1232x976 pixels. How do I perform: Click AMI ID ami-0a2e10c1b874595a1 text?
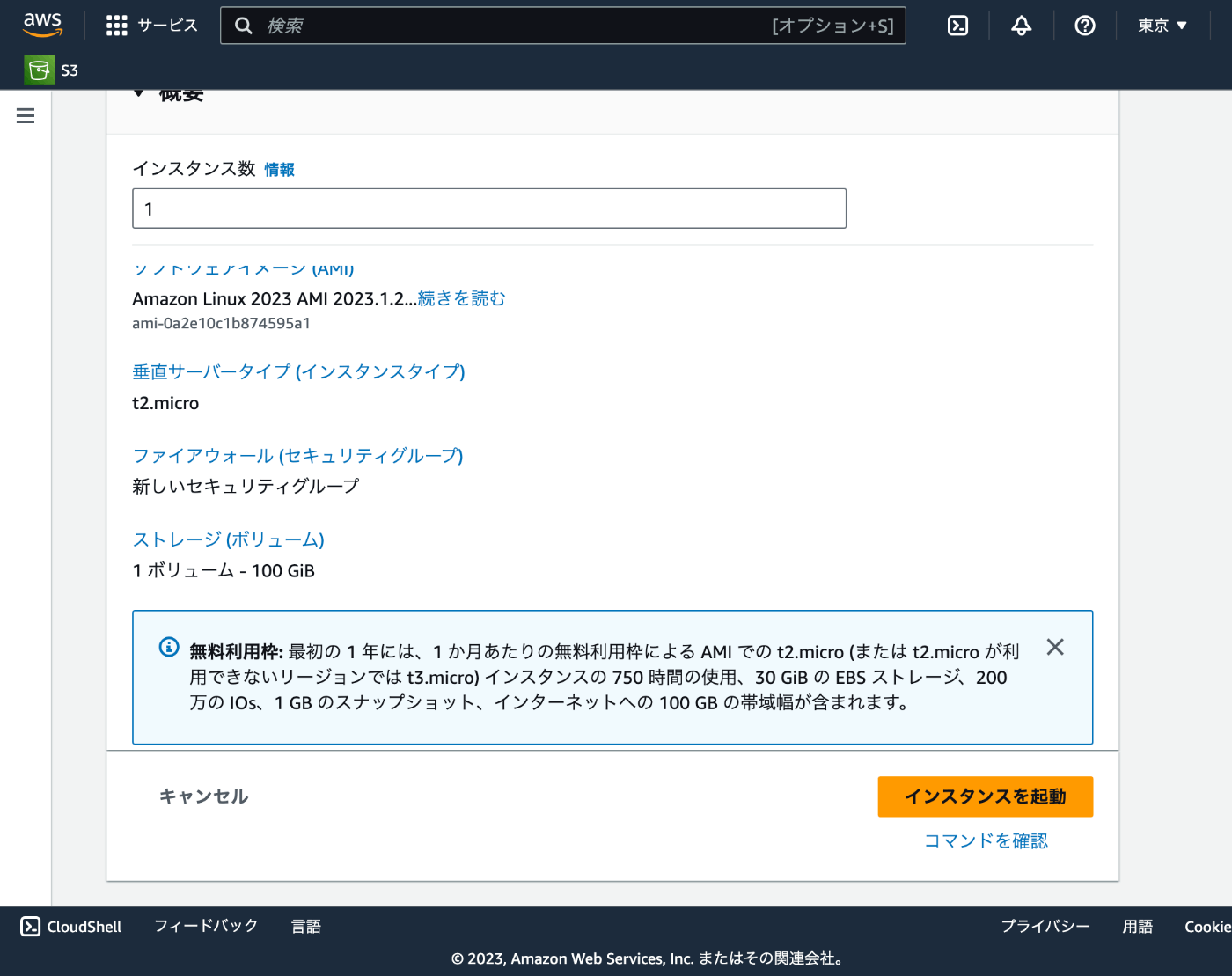tap(221, 323)
